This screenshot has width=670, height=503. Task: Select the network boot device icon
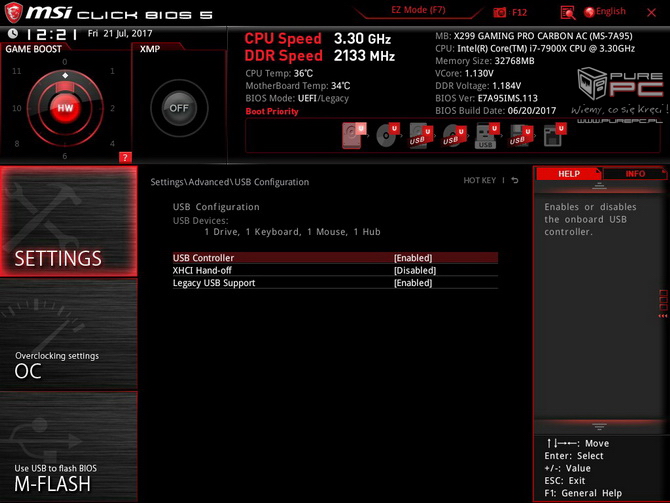554,135
